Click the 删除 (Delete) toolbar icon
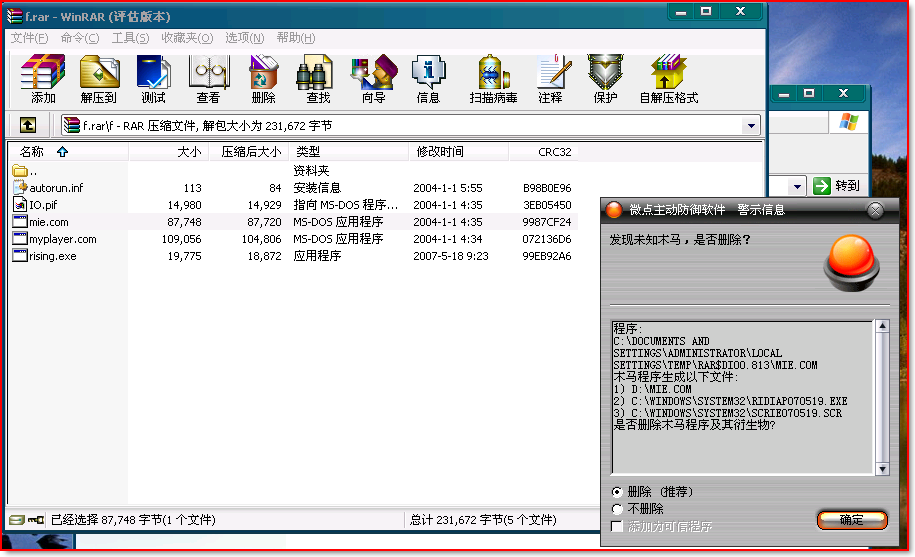This screenshot has width=915, height=557. (x=263, y=72)
